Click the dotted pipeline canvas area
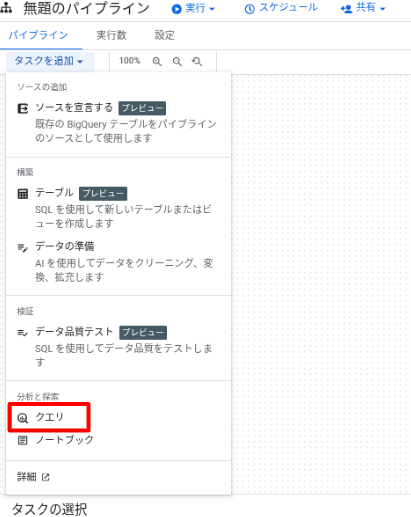 coord(321,283)
